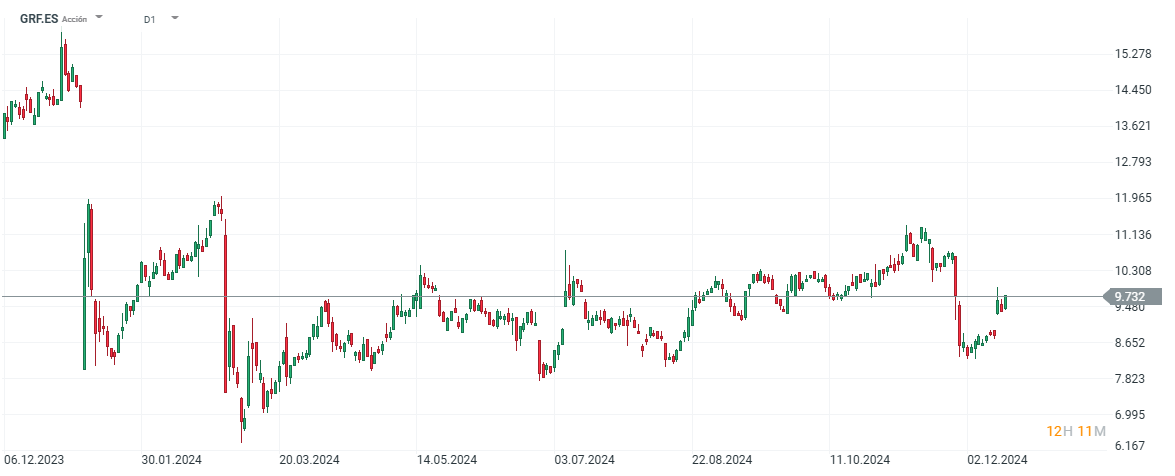Click the 20.03.2024 time axis label
The image size is (1175, 476).
coord(310,460)
